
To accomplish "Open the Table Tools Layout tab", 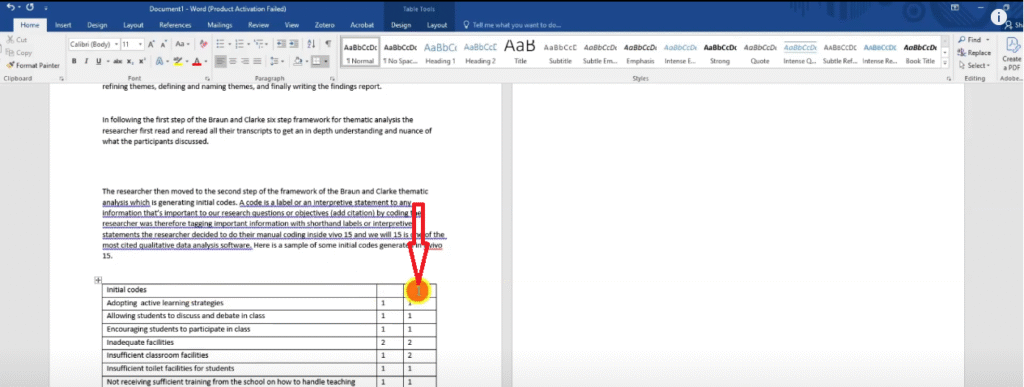I will pyautogui.click(x=437, y=25).
